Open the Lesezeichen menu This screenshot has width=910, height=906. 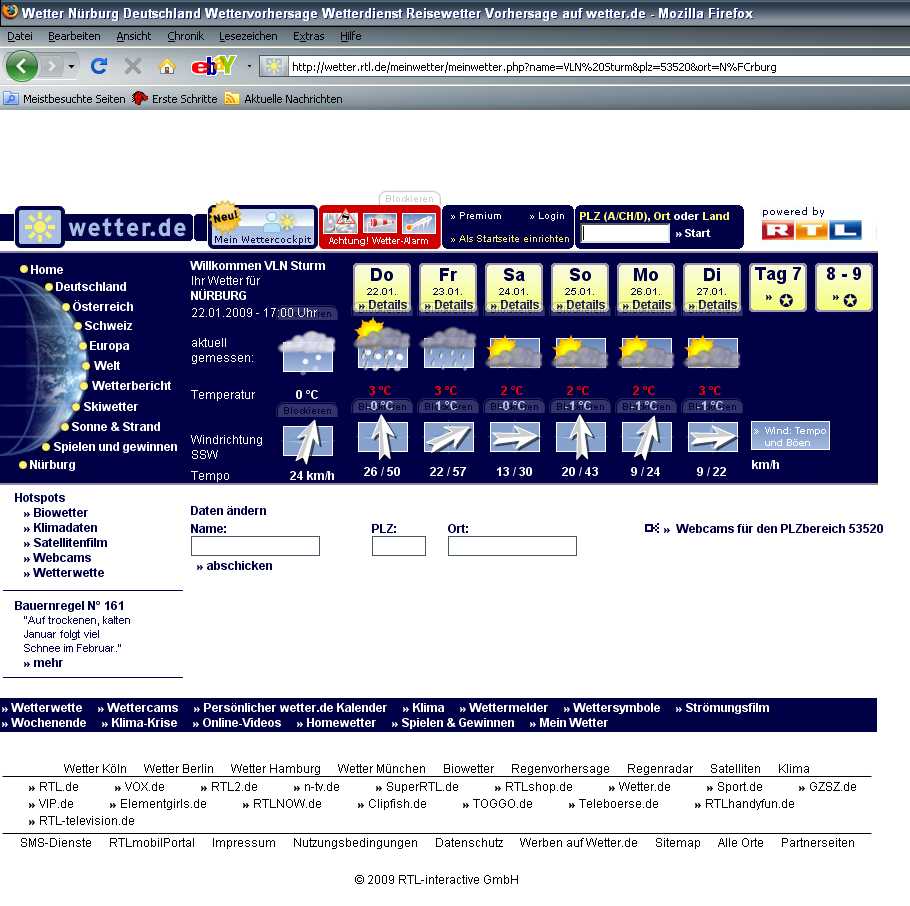(x=250, y=36)
